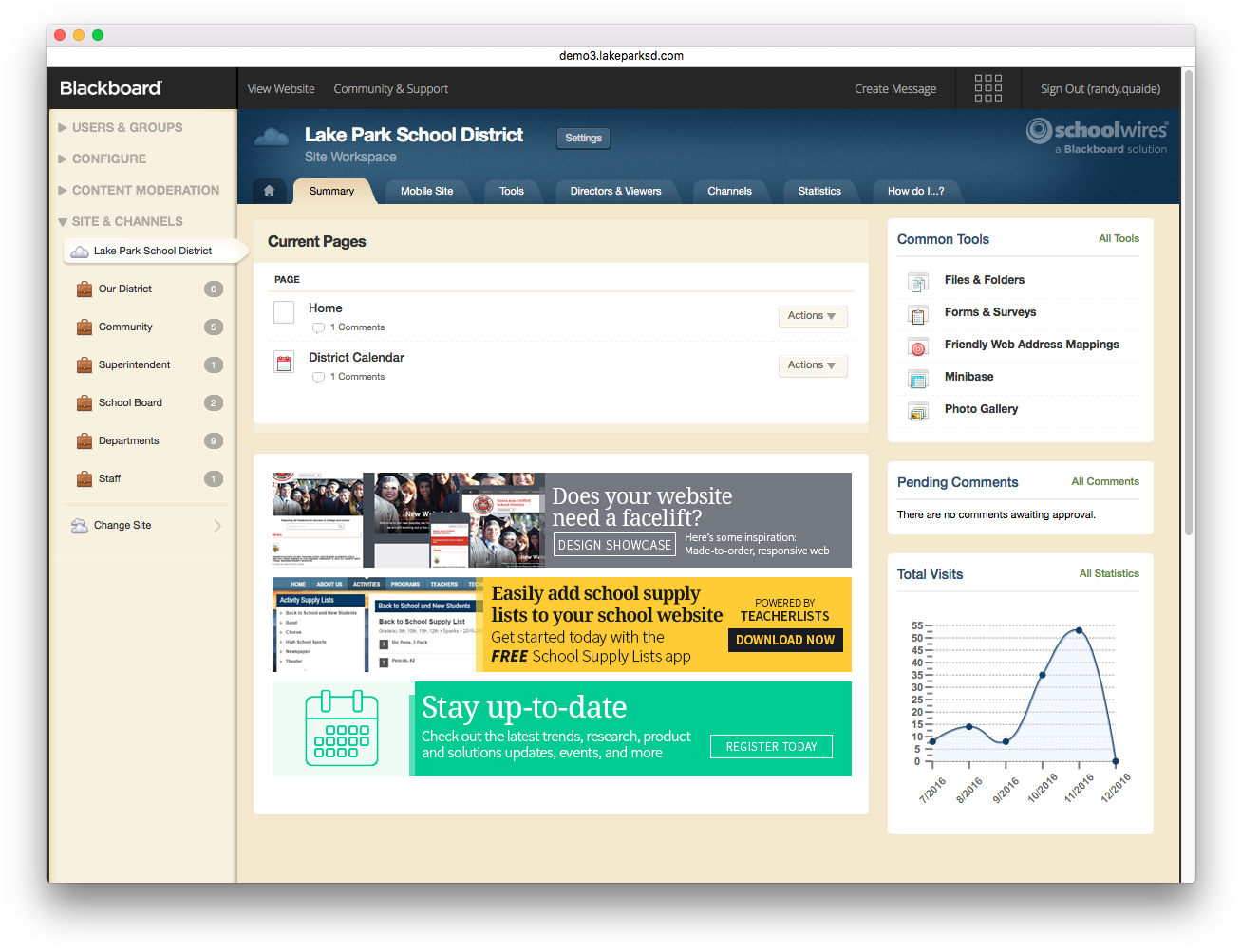Viewport: 1241px width, 952px height.
Task: Click the Home page icon
Action: click(284, 312)
